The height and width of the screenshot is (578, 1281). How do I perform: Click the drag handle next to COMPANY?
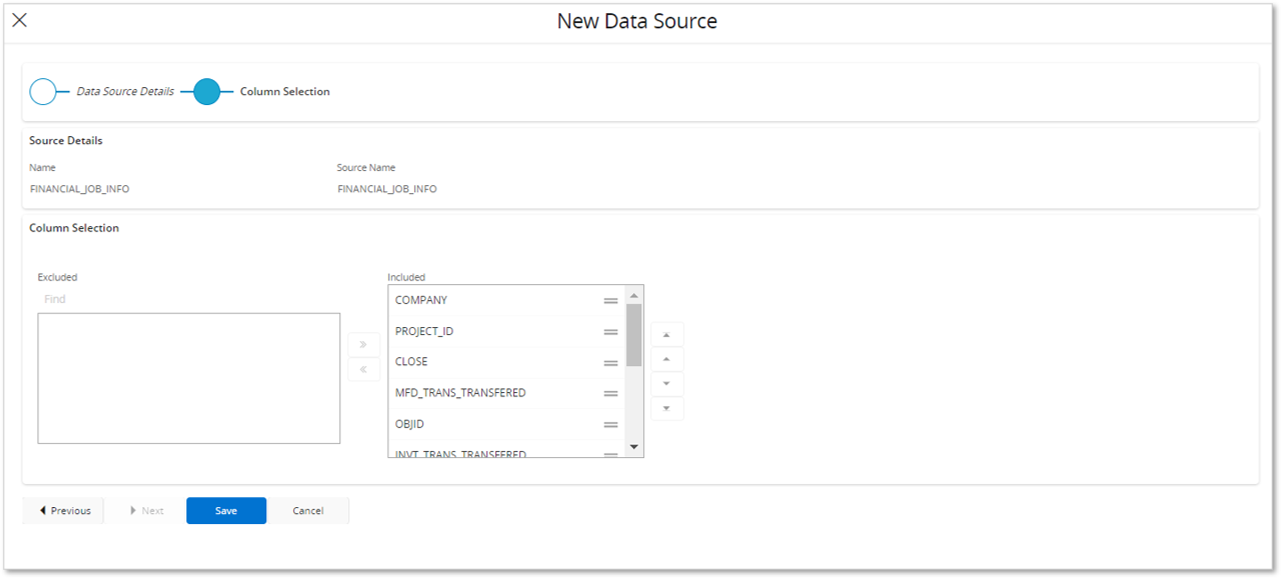tap(610, 300)
